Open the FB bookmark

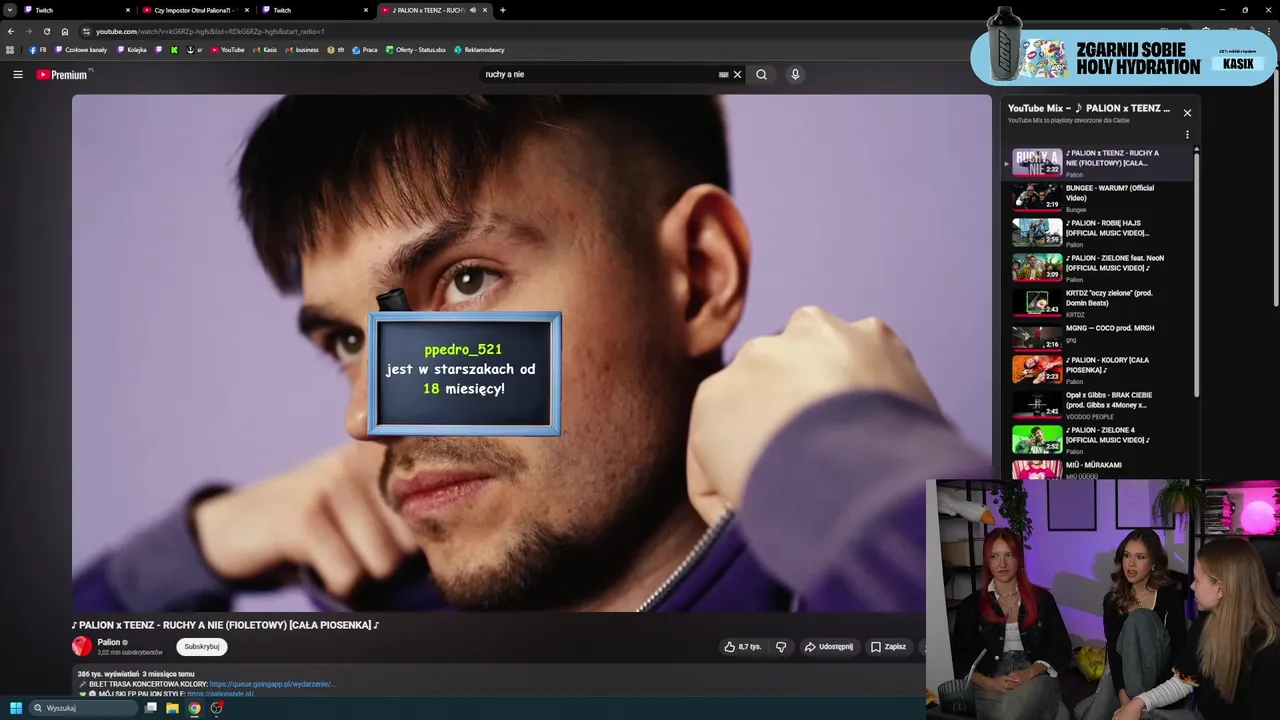pyautogui.click(x=37, y=50)
